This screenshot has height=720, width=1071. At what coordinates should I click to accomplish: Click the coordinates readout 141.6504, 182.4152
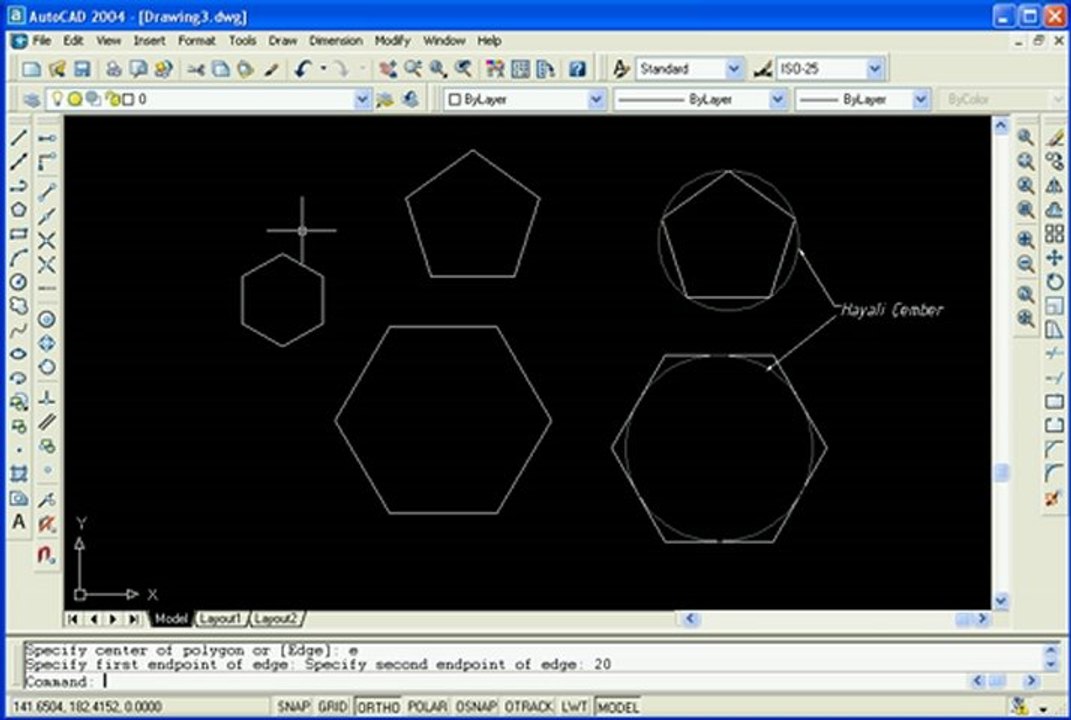tap(87, 706)
